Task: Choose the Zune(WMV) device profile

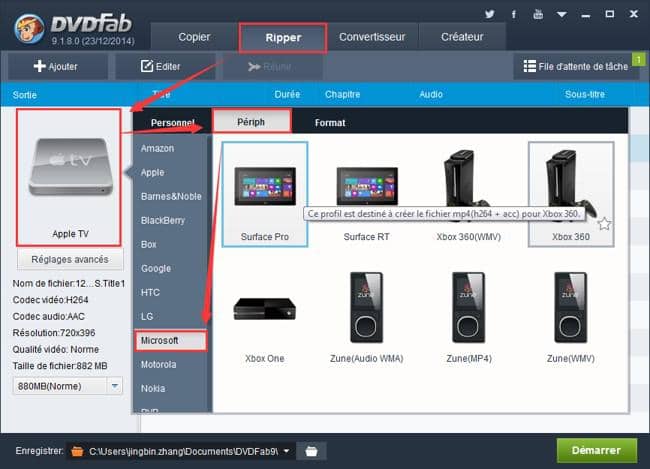Action: coord(571,317)
